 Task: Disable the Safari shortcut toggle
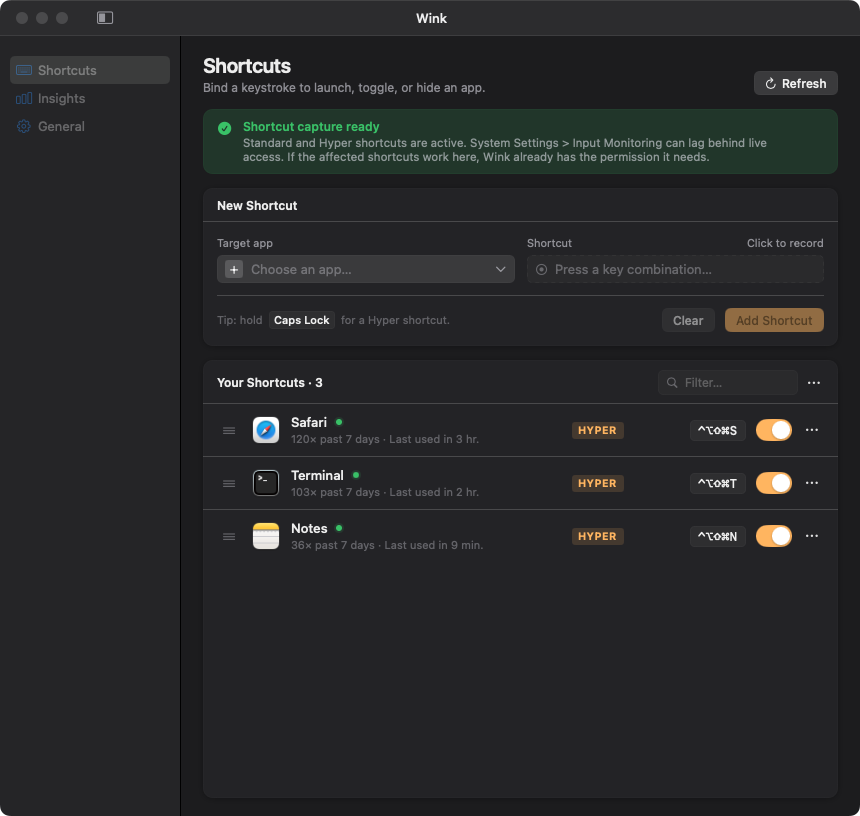(x=774, y=430)
